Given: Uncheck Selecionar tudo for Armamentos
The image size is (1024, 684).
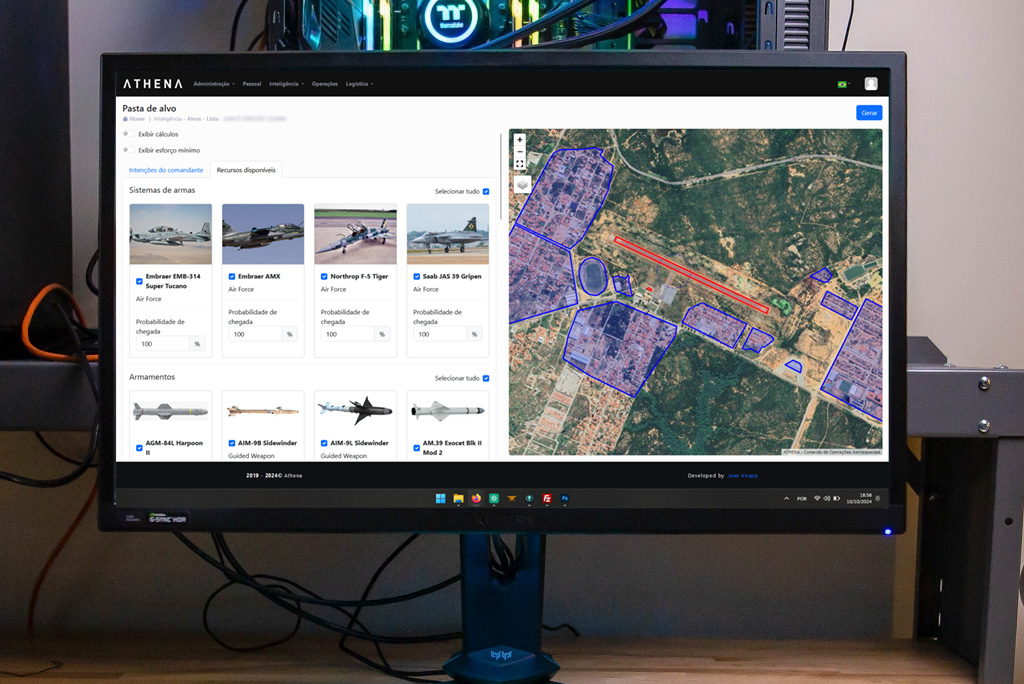Looking at the screenshot, I should [486, 378].
